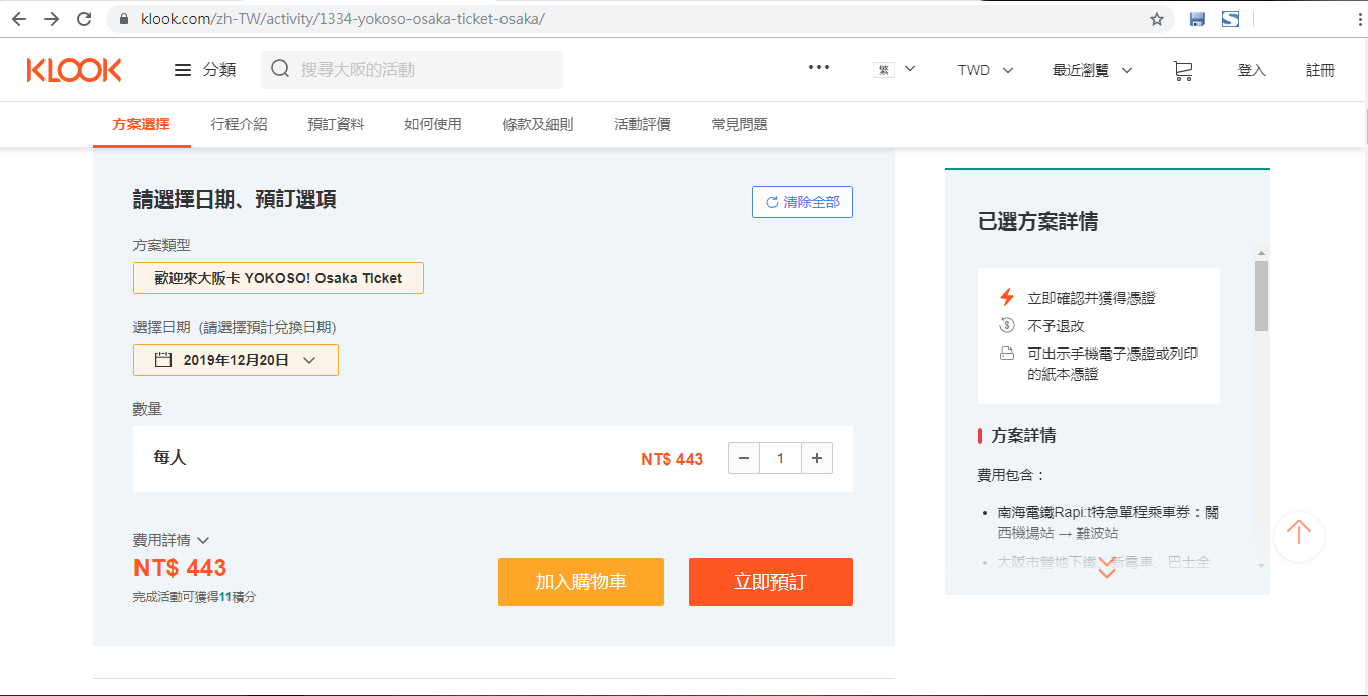The image size is (1368, 696).
Task: Click the 立即確認并獲得憑證 text
Action: (1092, 298)
